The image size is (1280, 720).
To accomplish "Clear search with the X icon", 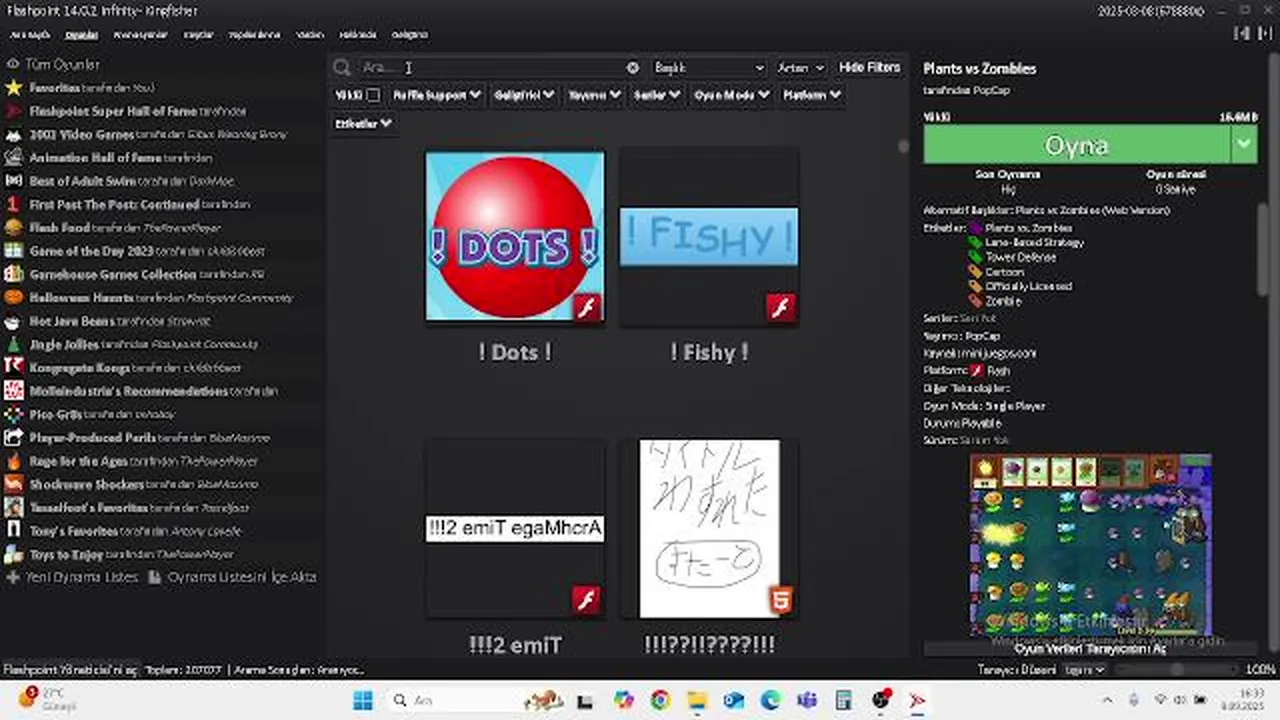I will pos(633,67).
